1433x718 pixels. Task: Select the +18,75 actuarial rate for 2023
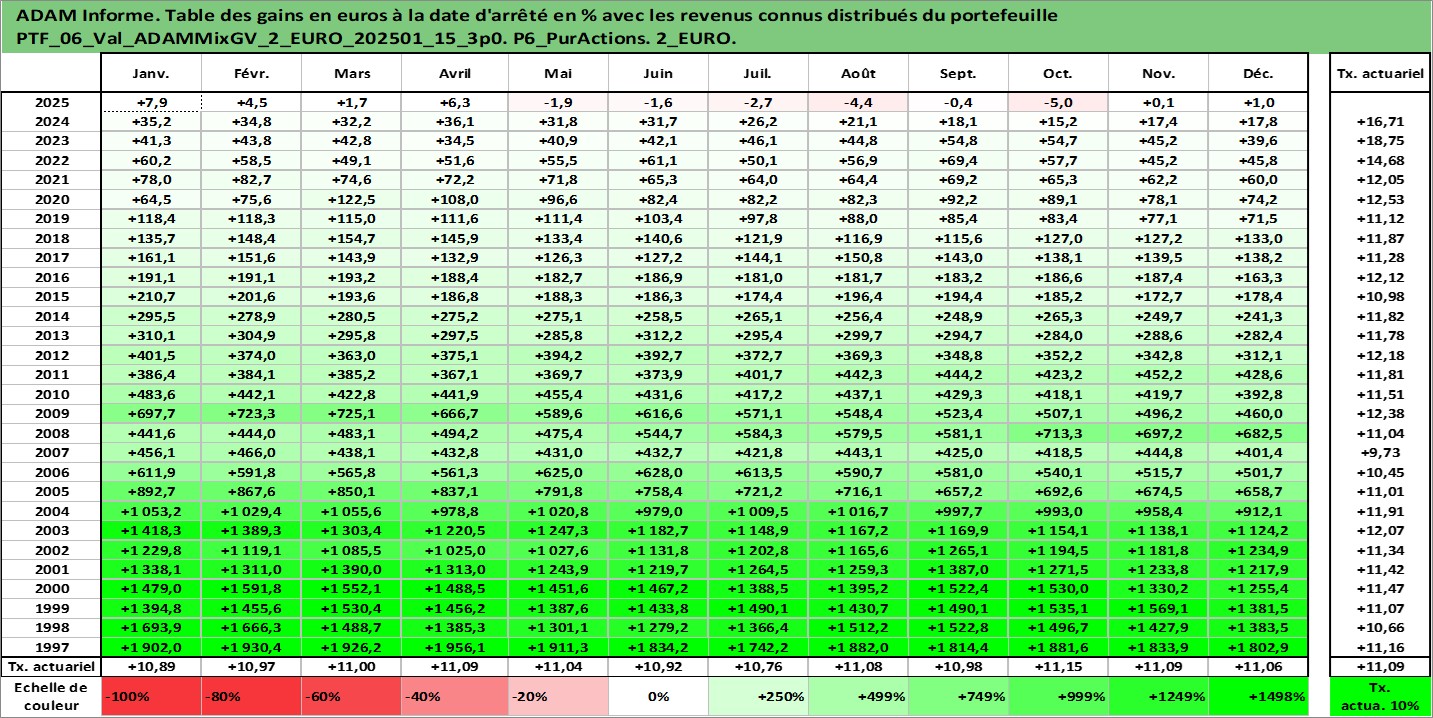(x=1381, y=141)
